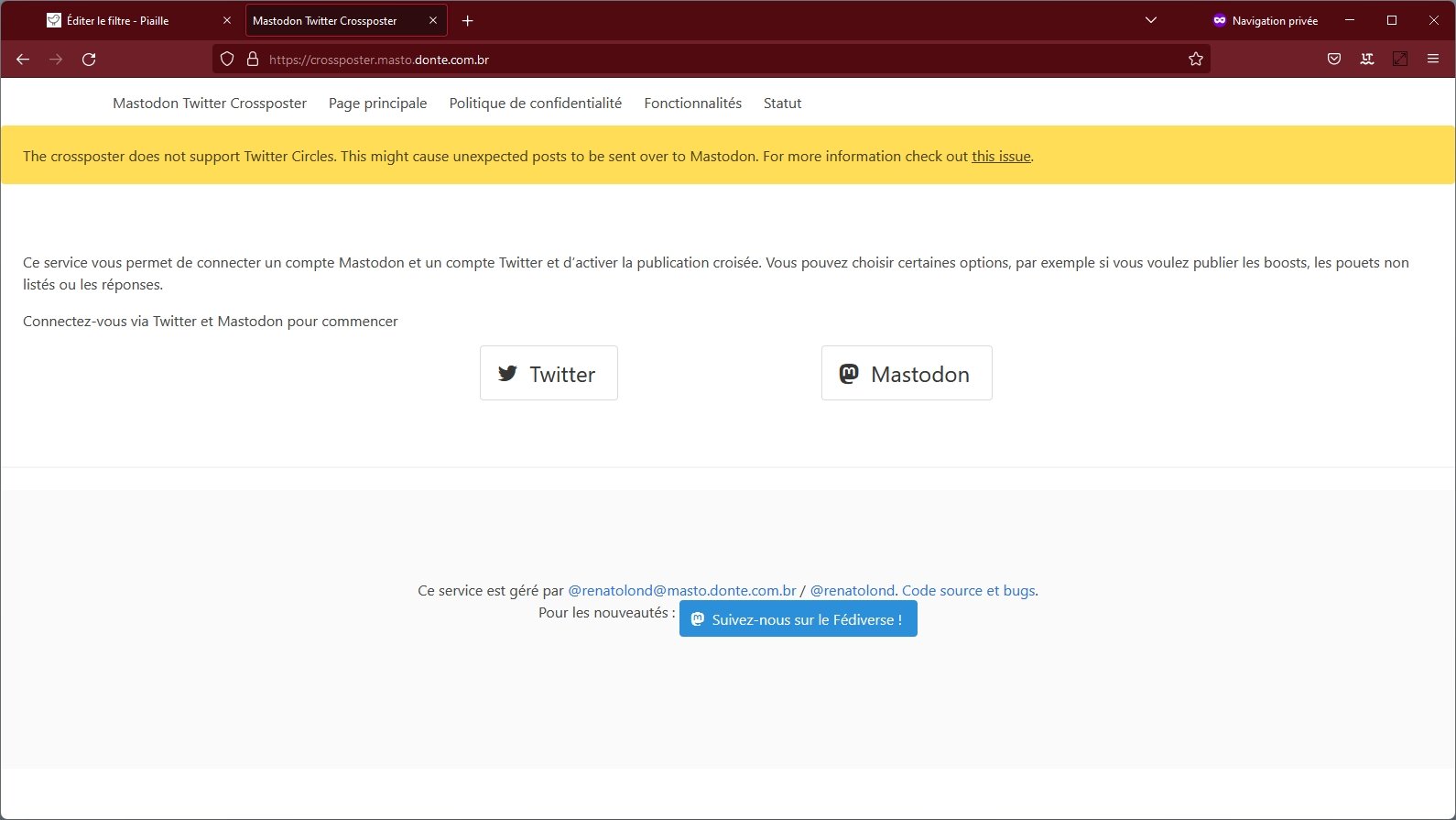The width and height of the screenshot is (1456, 820).
Task: Bookmark this page with the star icon
Action: 1195,60
